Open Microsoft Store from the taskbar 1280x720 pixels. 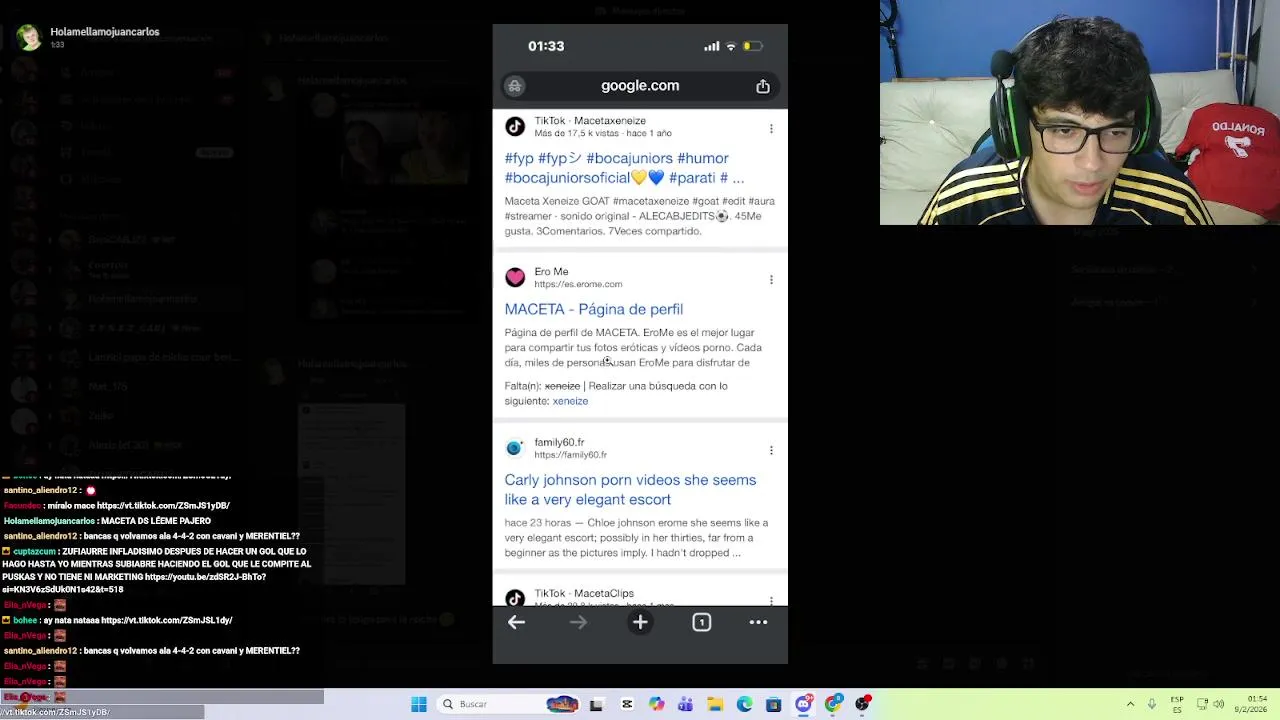pos(773,704)
